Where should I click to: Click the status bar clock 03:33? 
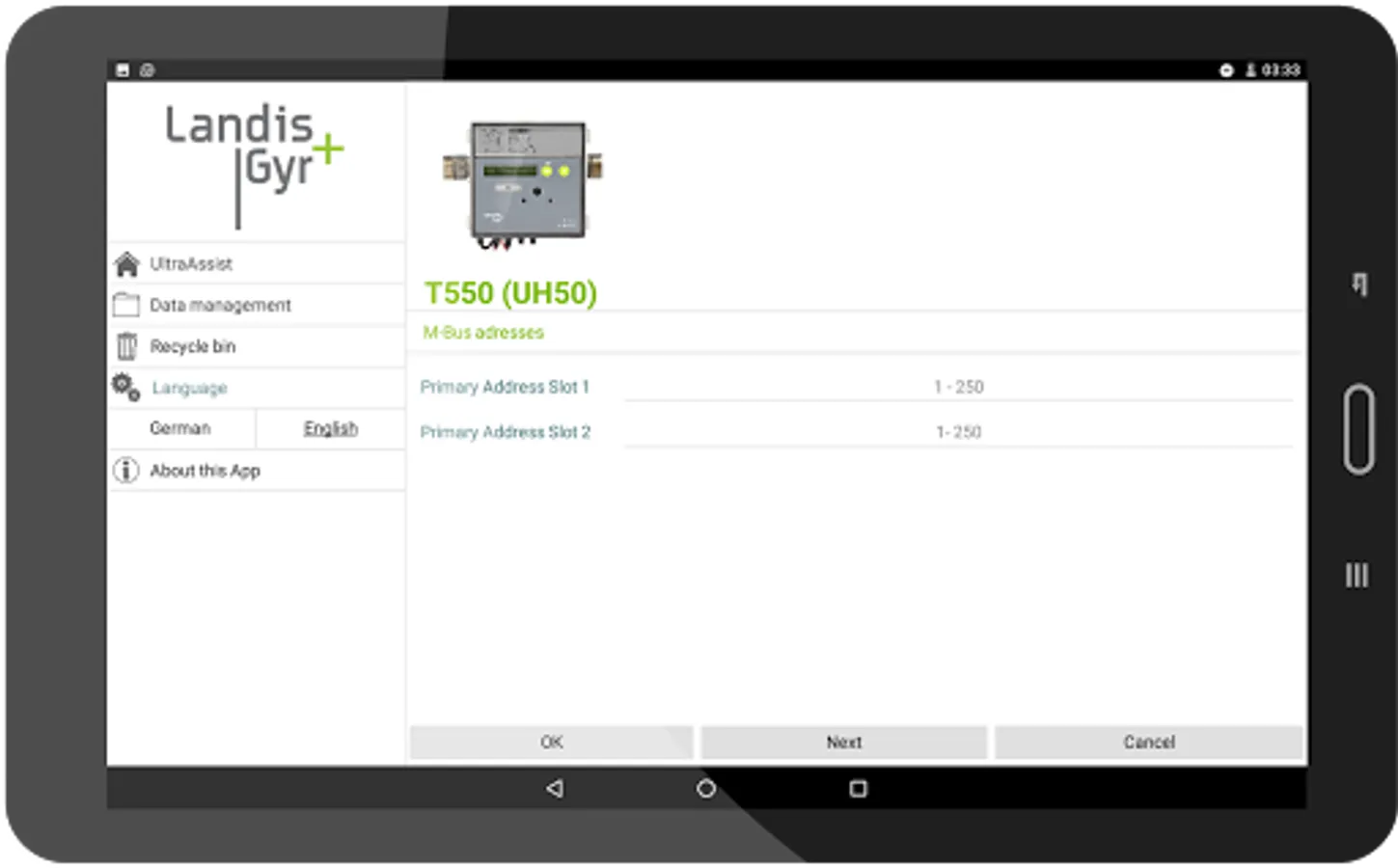1281,70
